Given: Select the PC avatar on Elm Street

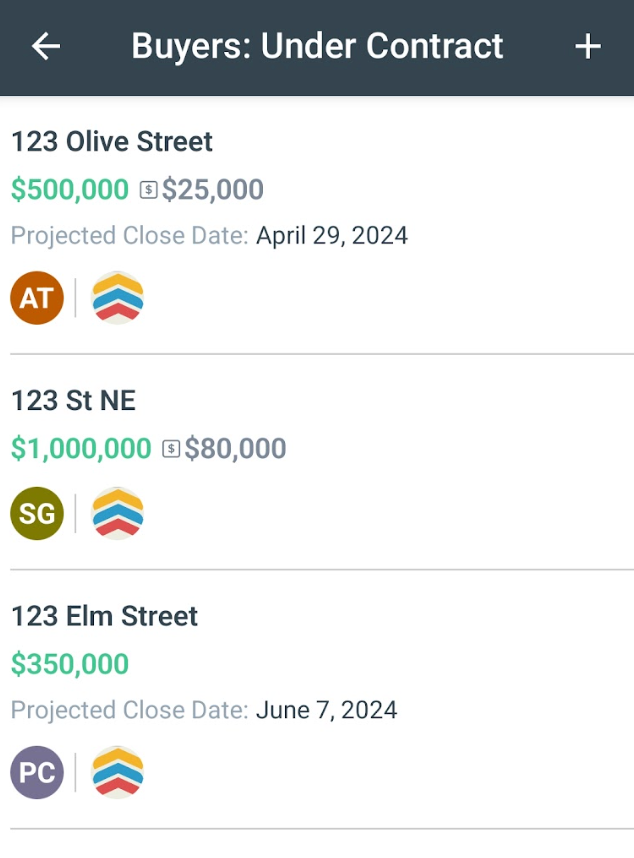Looking at the screenshot, I should click(37, 772).
